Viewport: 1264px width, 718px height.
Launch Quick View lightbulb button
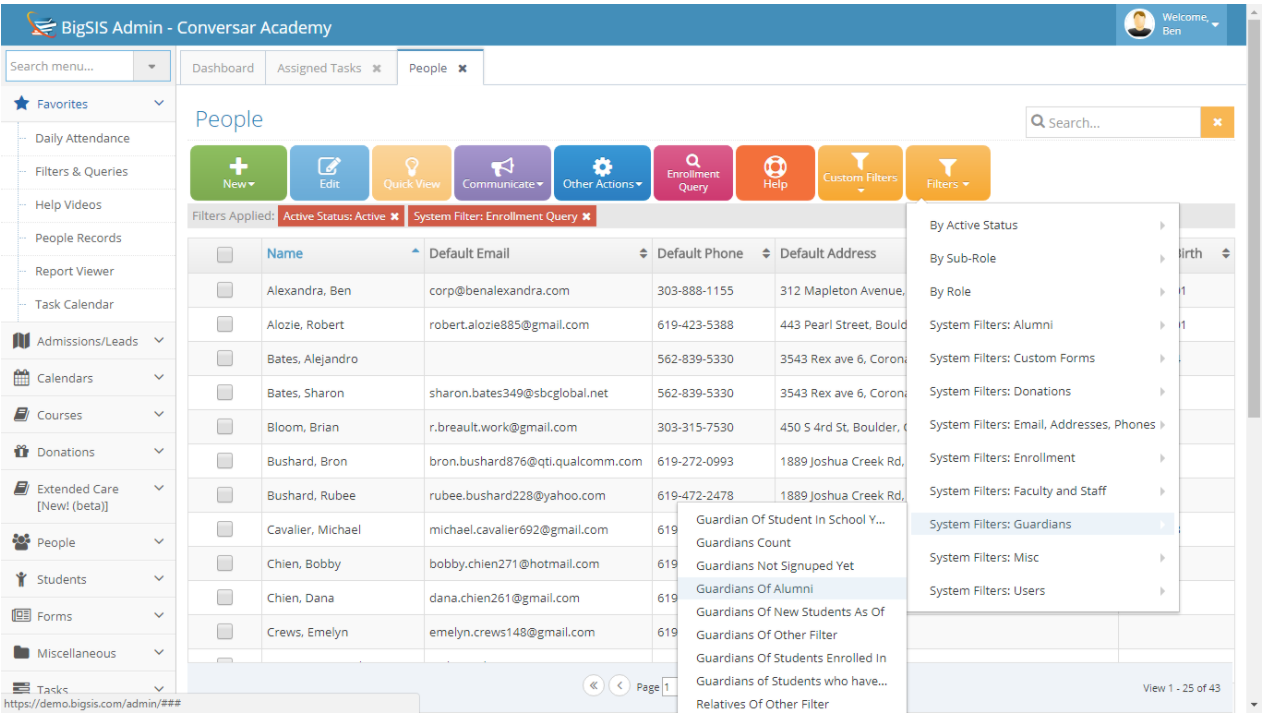click(x=411, y=173)
